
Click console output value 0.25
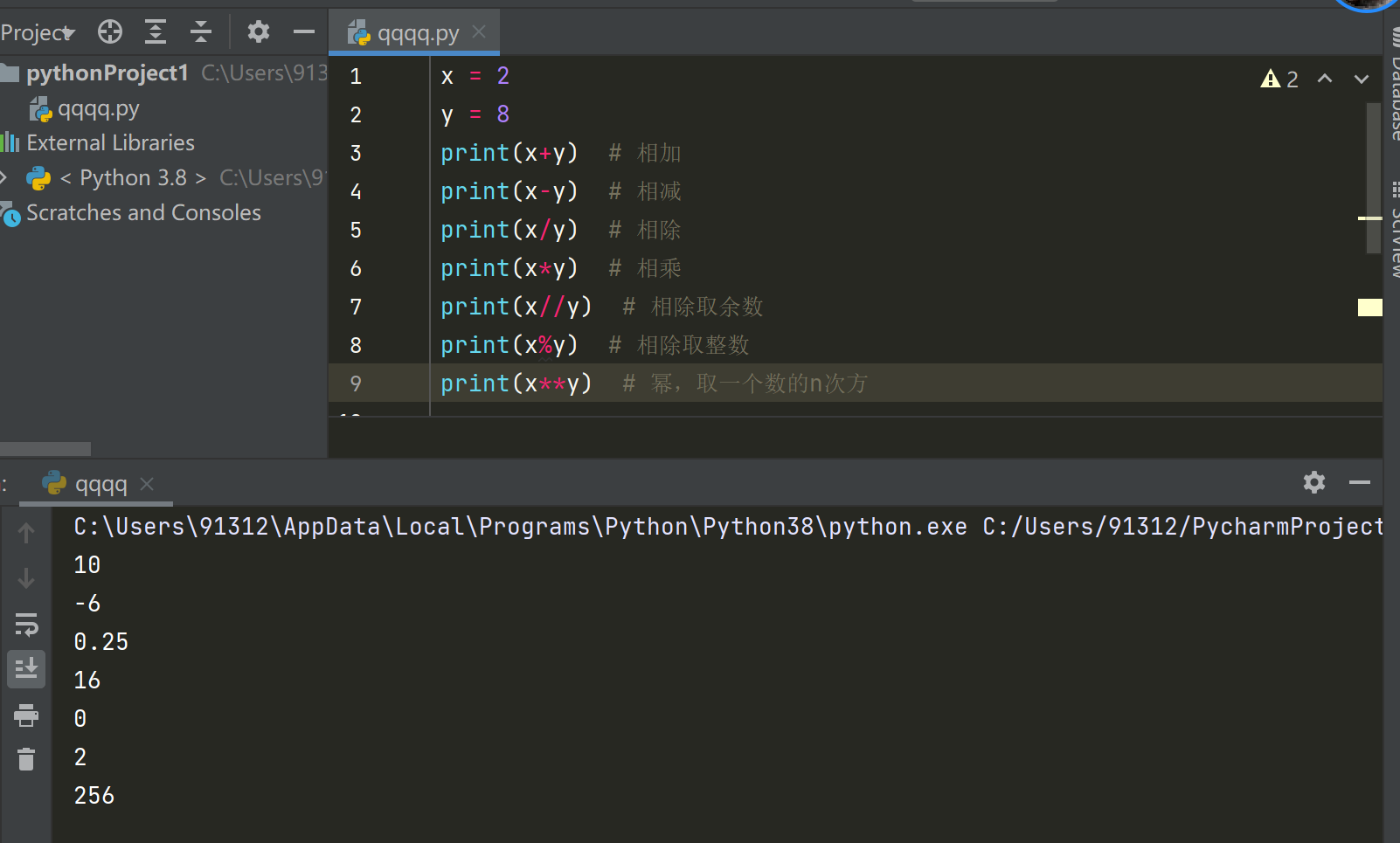pyautogui.click(x=101, y=642)
